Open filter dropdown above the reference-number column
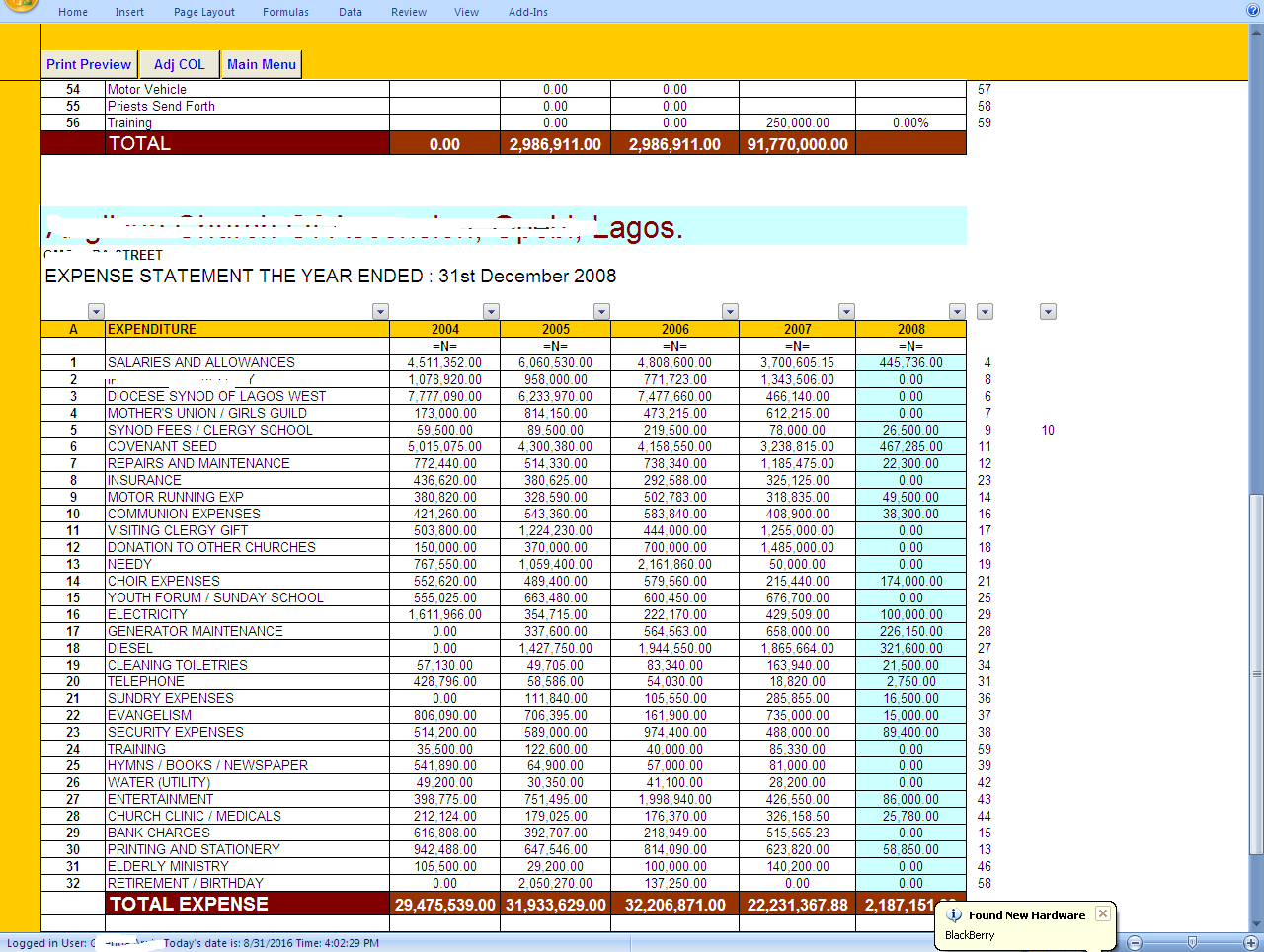Image resolution: width=1264 pixels, height=952 pixels. pyautogui.click(x=985, y=312)
